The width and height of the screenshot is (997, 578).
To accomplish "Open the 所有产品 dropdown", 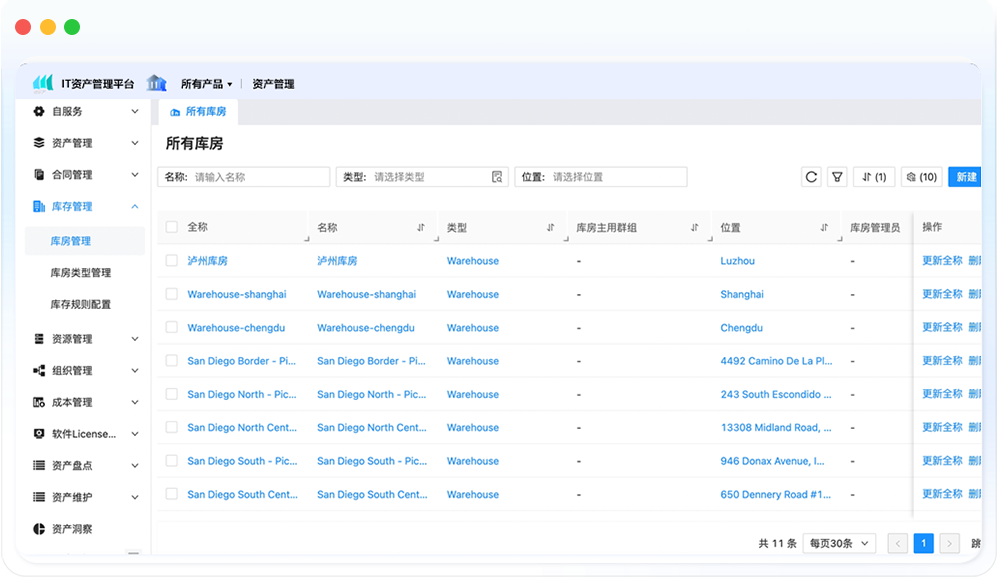I will pyautogui.click(x=206, y=84).
